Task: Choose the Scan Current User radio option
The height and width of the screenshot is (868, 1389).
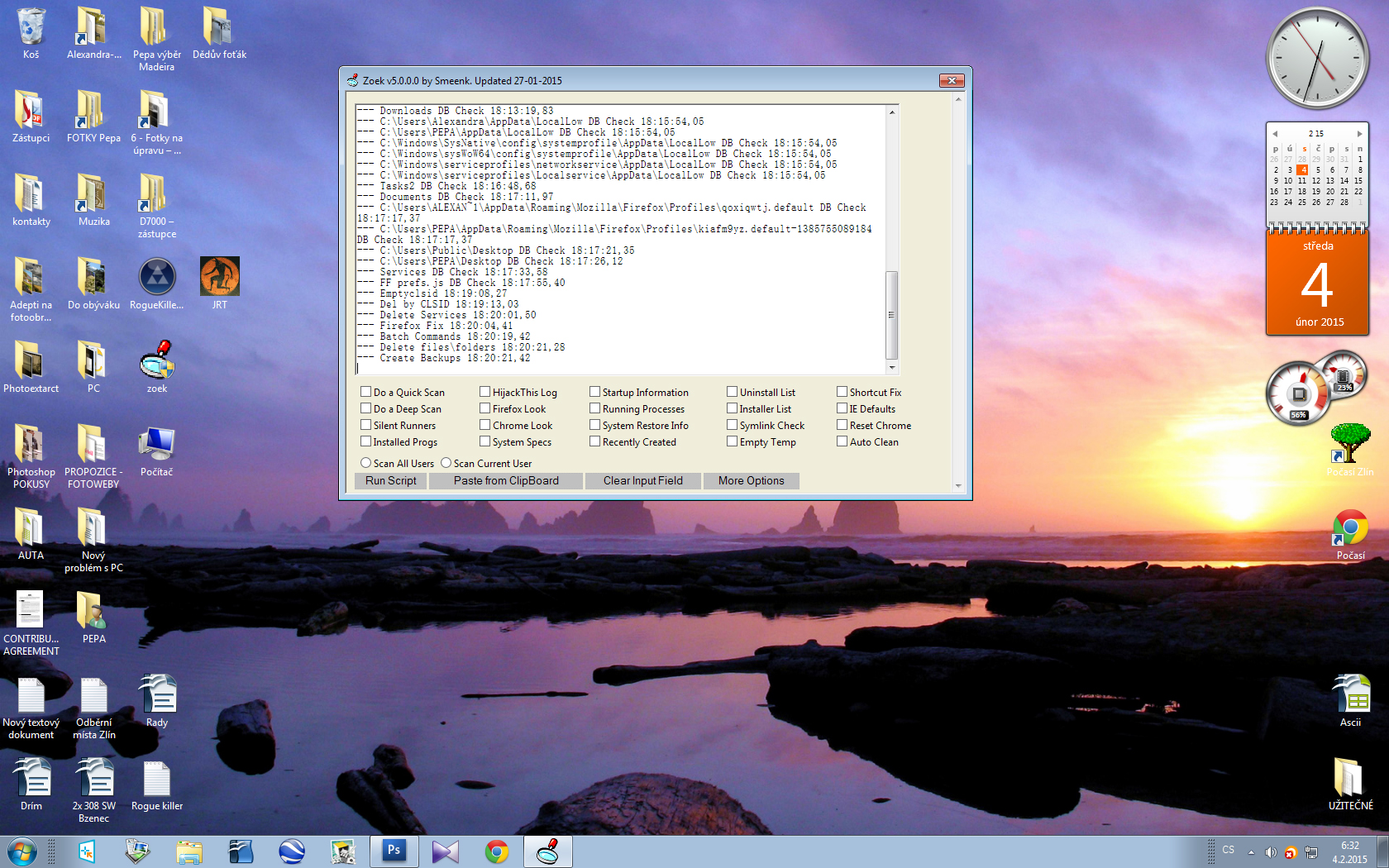Action: click(x=446, y=463)
